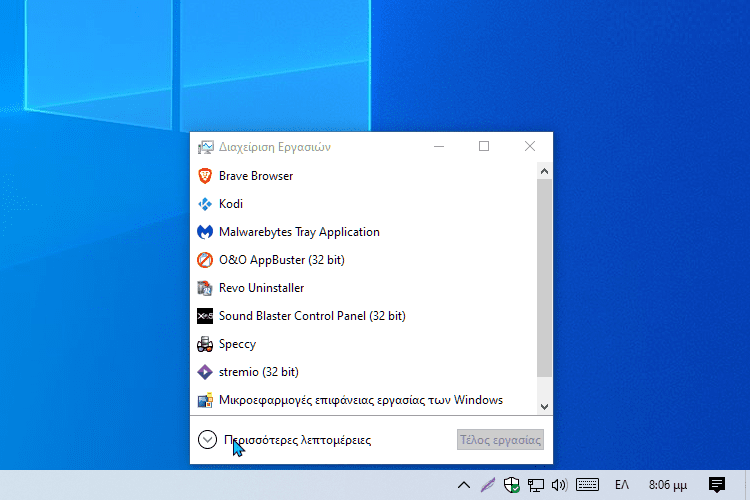Close the Διαχείριση Εργασιών window

(529, 146)
